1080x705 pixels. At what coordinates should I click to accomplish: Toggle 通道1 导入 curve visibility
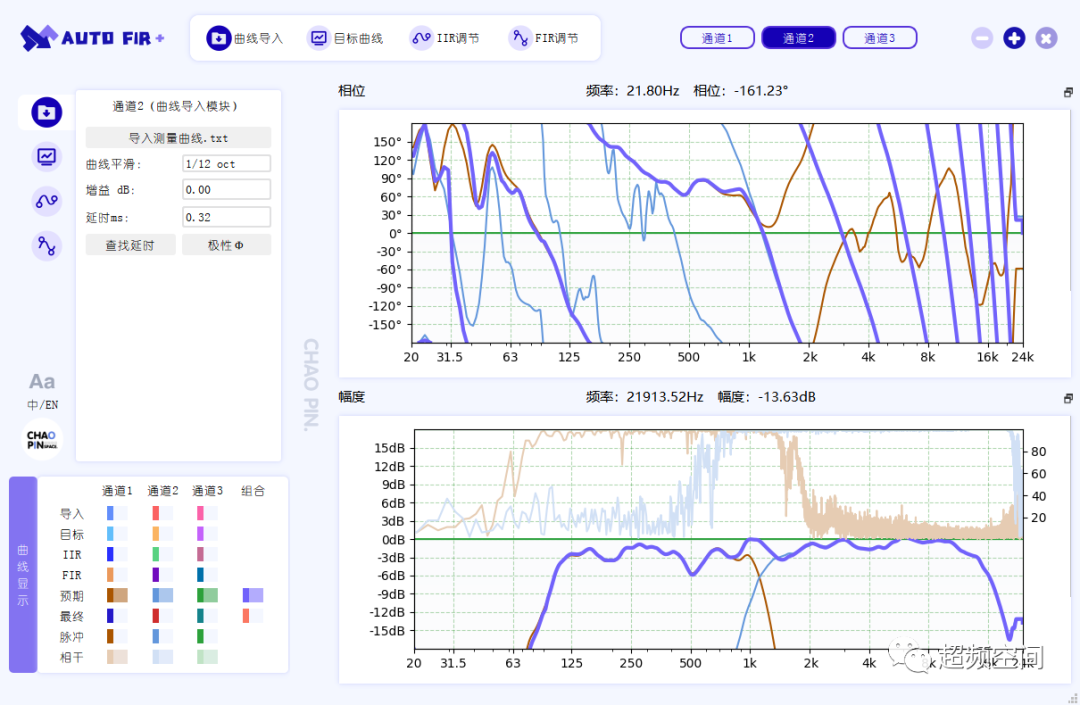(117, 513)
